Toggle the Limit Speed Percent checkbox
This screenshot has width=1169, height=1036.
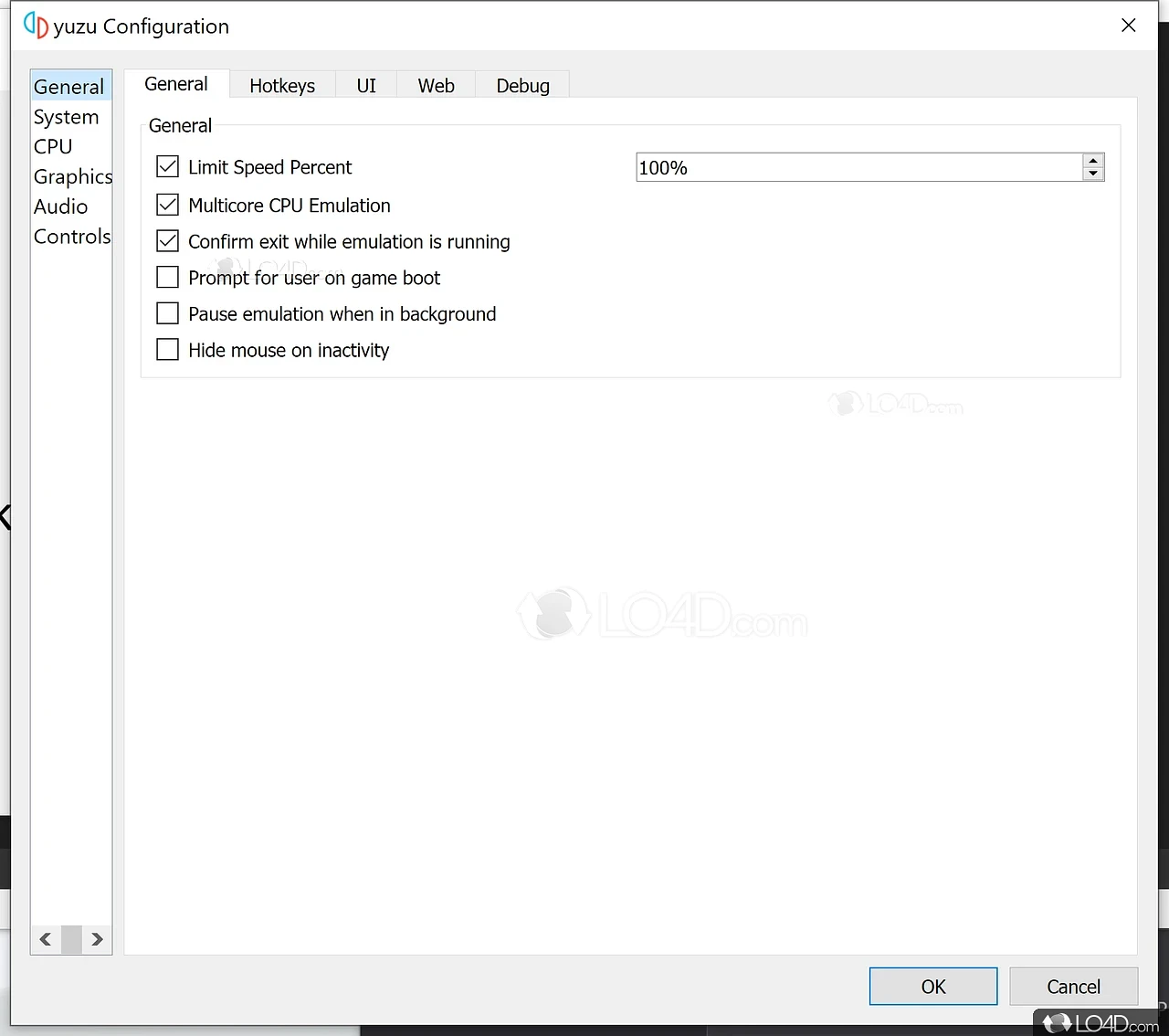click(167, 166)
